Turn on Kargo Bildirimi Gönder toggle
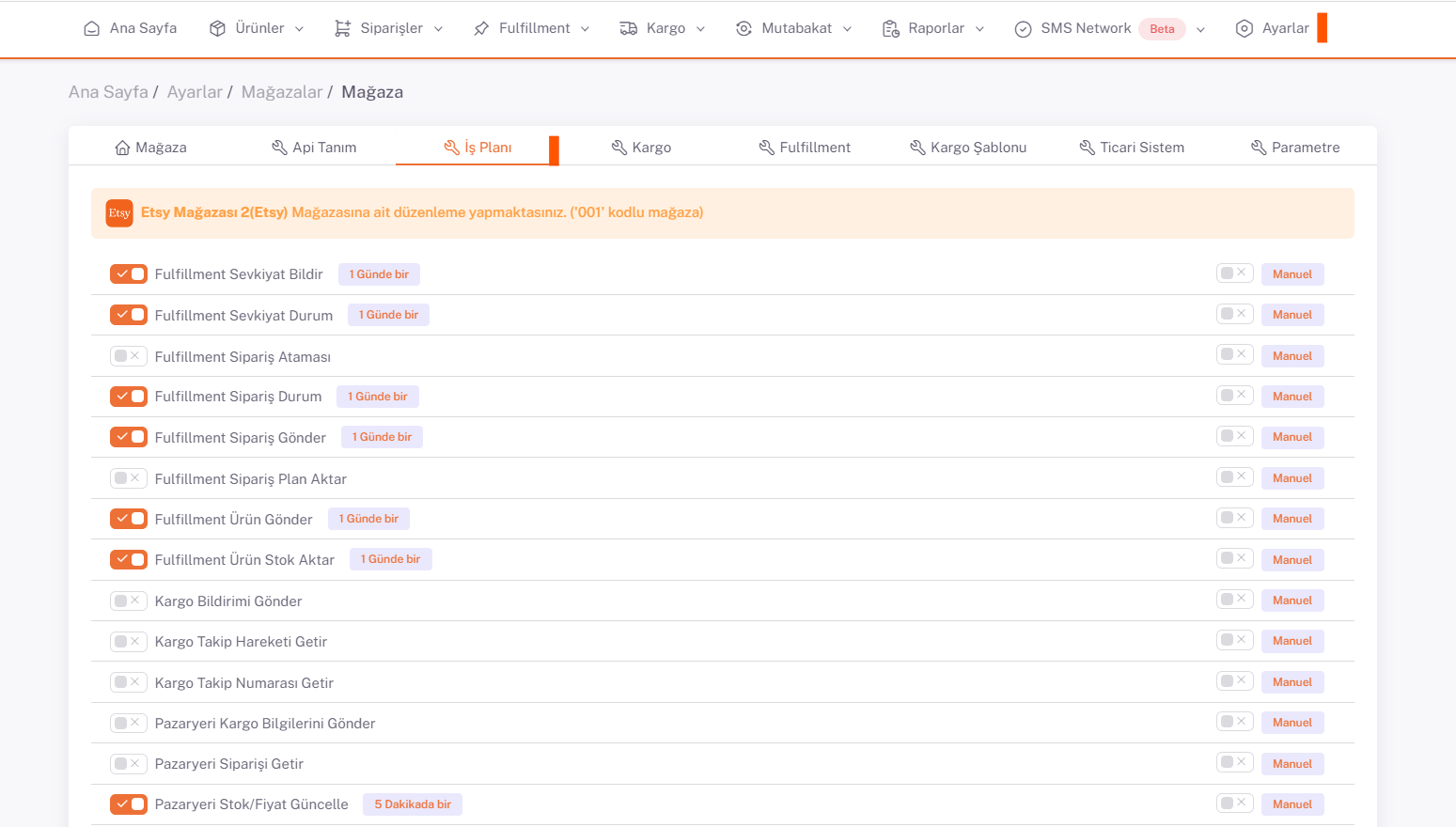 click(x=129, y=601)
